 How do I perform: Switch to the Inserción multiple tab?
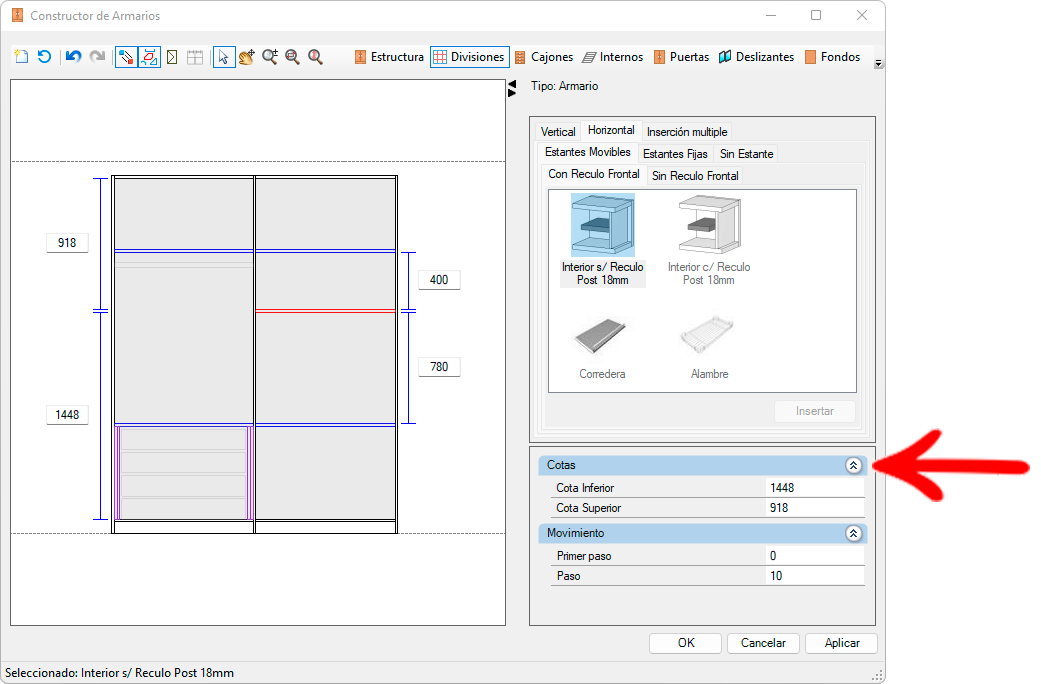pyautogui.click(x=686, y=131)
